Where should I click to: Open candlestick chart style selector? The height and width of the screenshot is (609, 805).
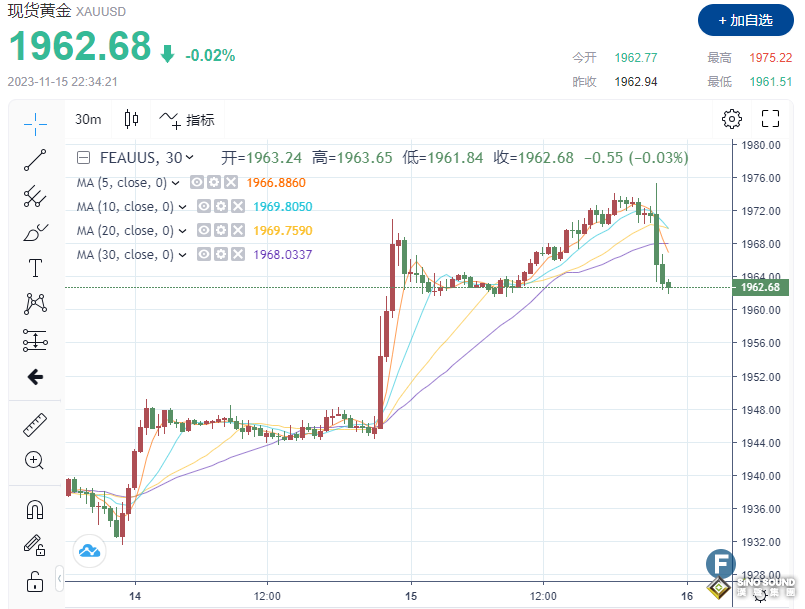point(131,120)
